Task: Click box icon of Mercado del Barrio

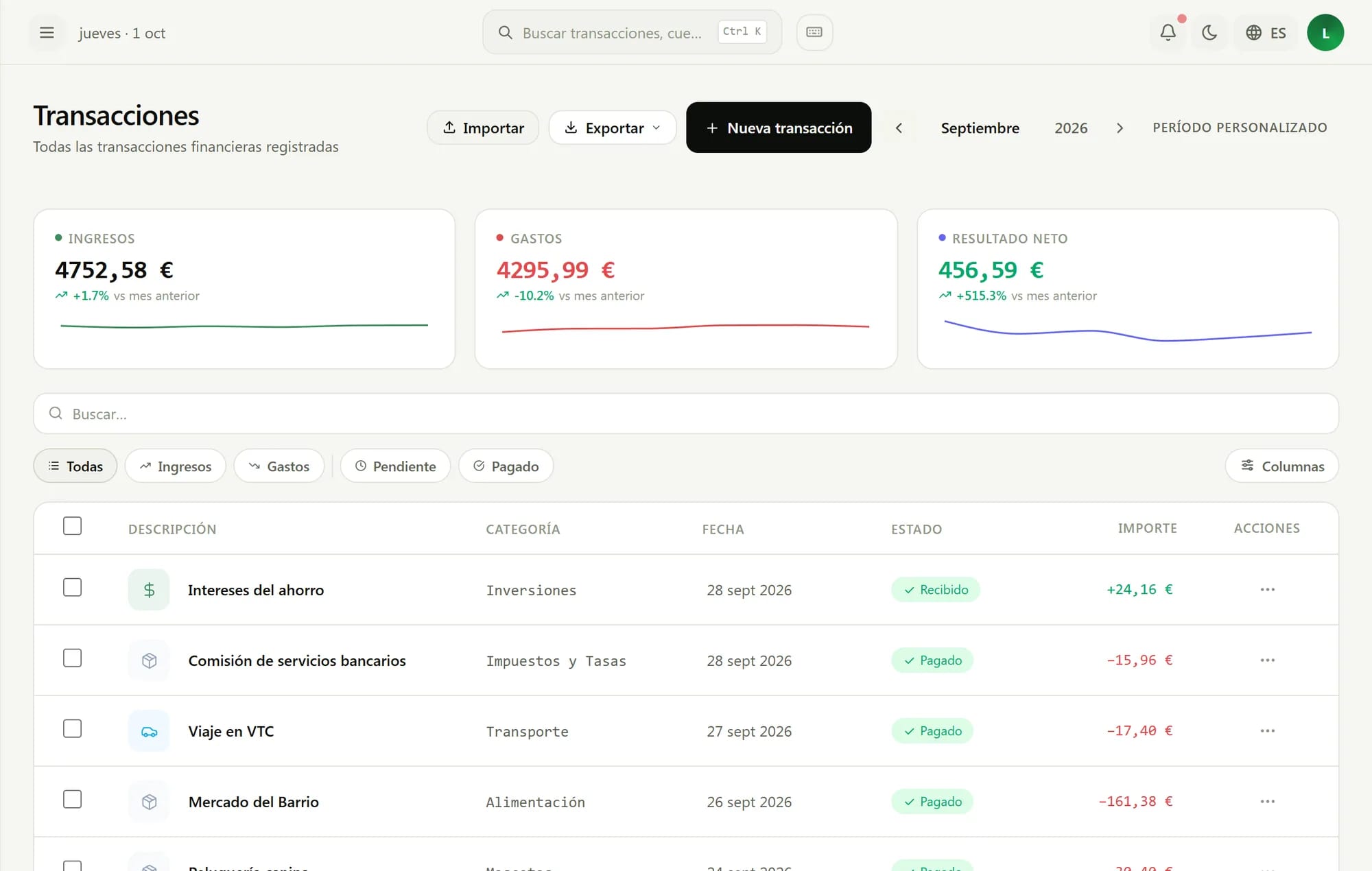Action: (x=149, y=802)
